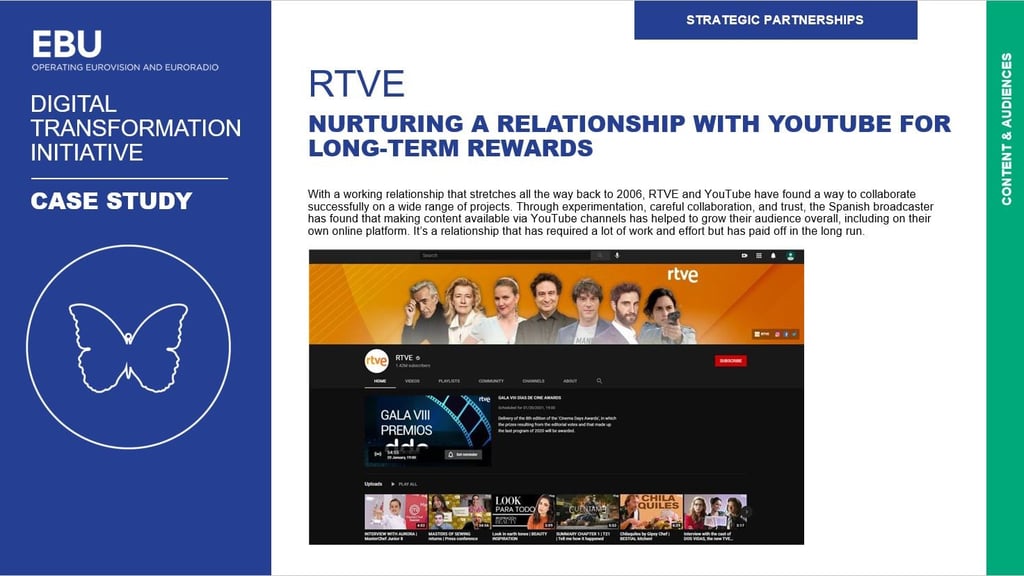Open the YouTube create video camera icon
This screenshot has height=576, width=1024.
pyautogui.click(x=744, y=255)
